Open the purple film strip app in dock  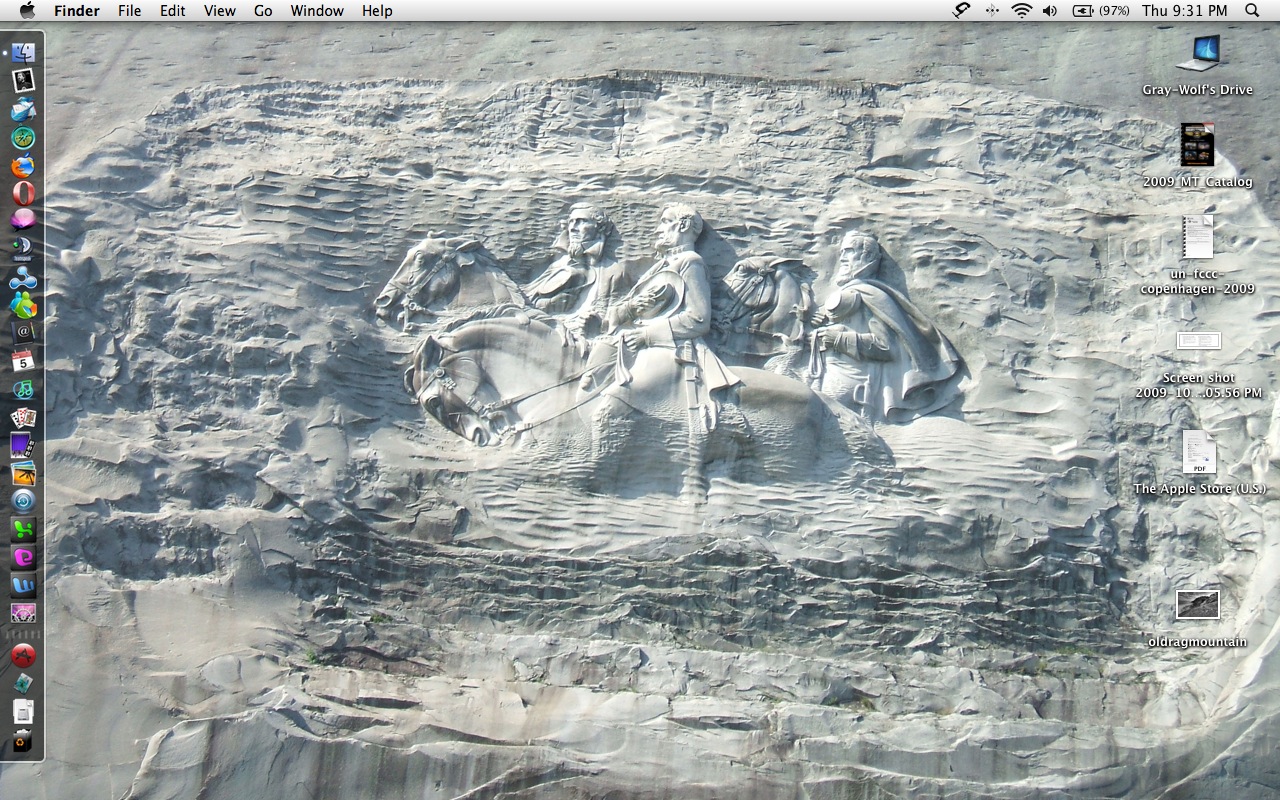click(x=23, y=445)
